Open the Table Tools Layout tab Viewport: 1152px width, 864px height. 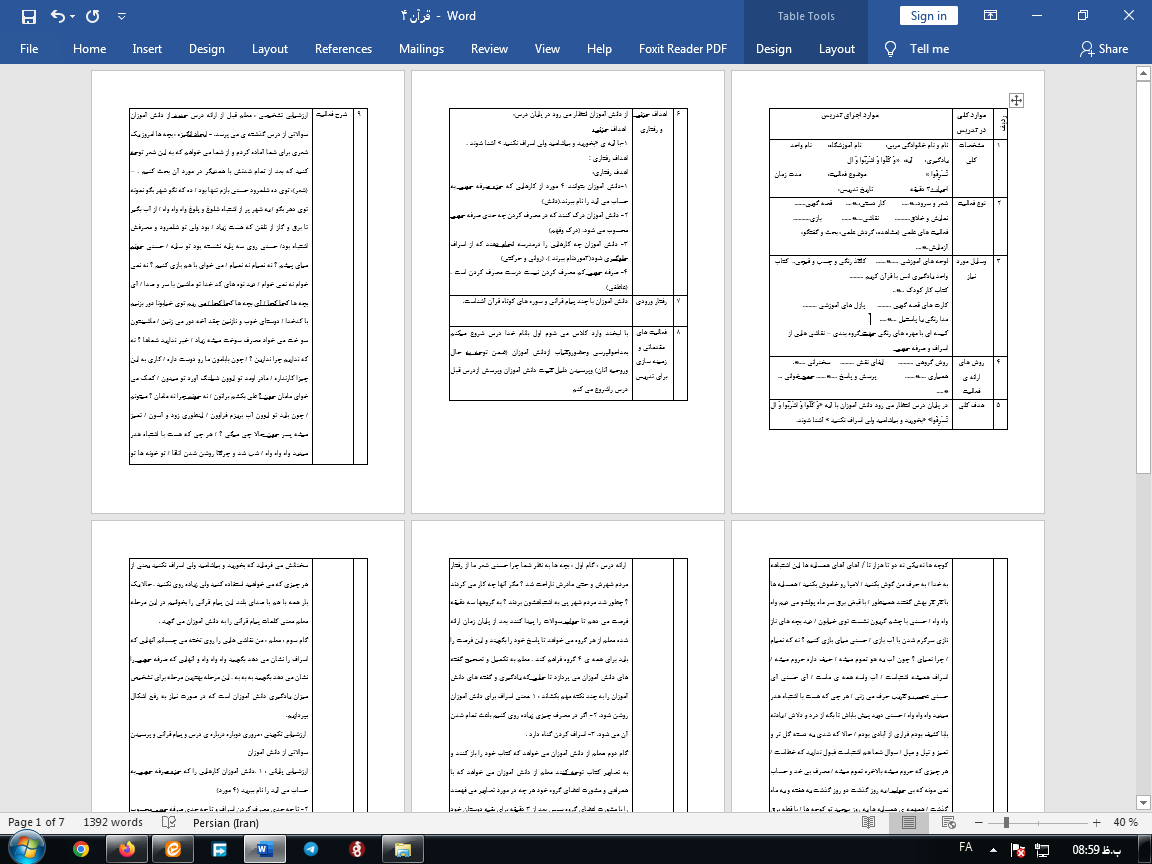coord(837,48)
